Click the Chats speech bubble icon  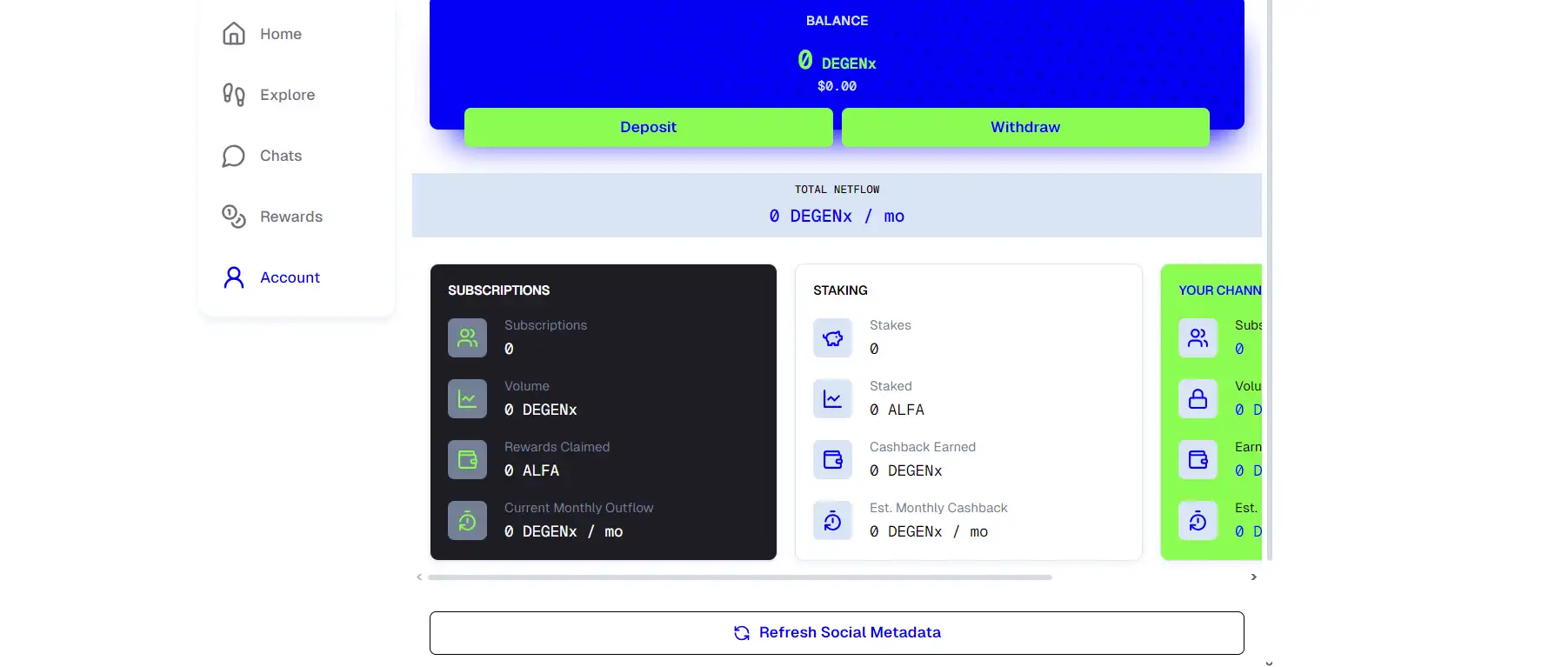(x=233, y=156)
